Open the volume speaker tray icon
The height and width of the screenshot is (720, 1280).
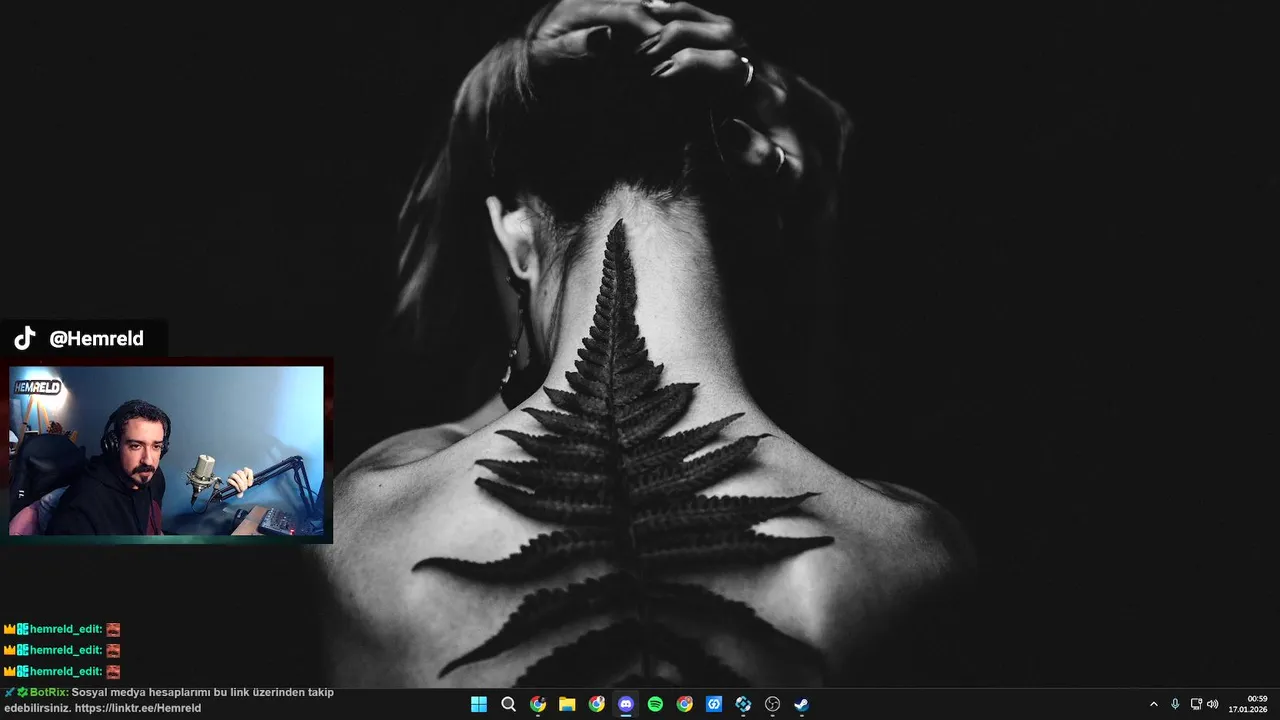click(x=1213, y=704)
